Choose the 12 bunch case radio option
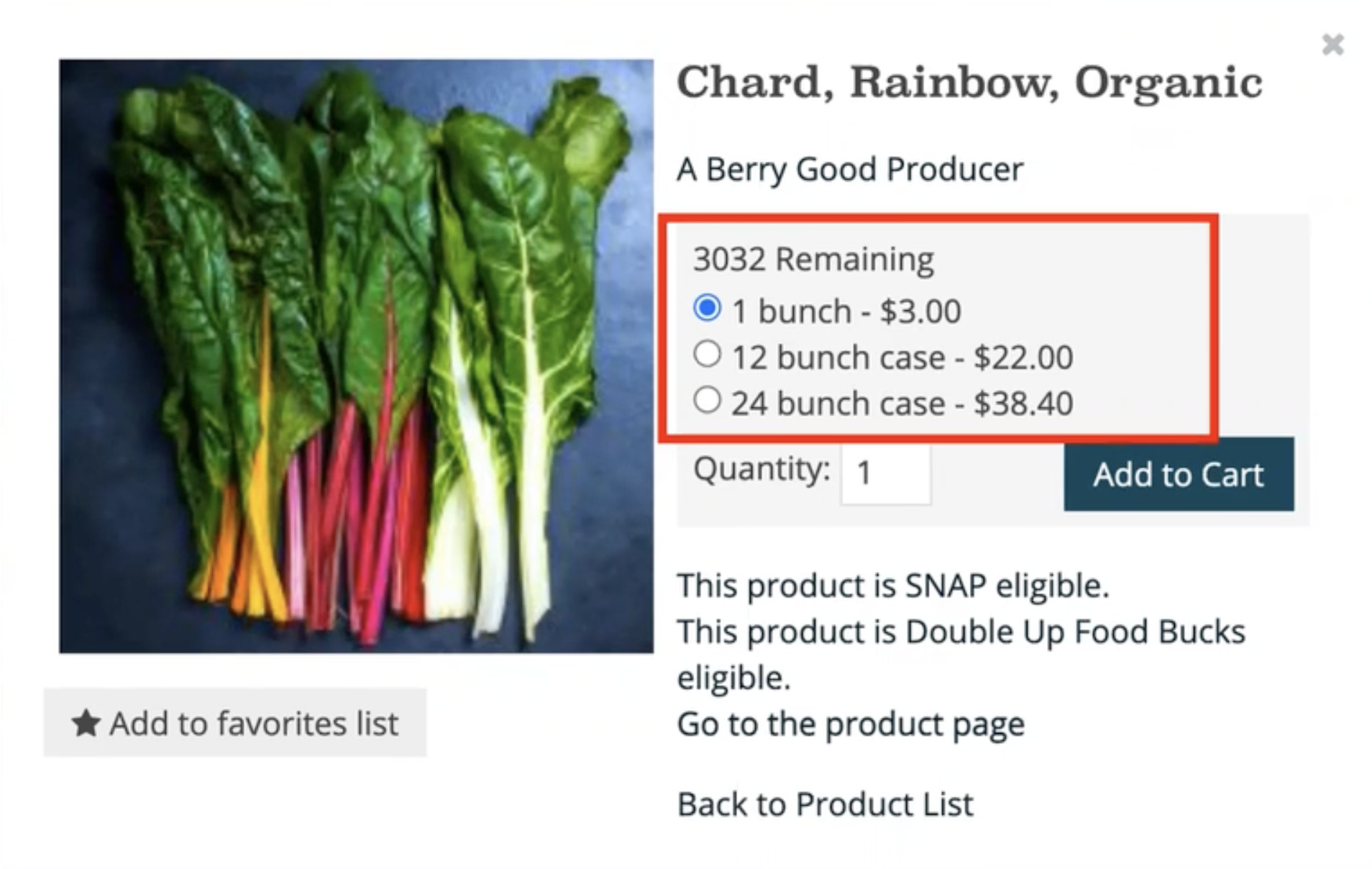1372x869 pixels. 707,354
